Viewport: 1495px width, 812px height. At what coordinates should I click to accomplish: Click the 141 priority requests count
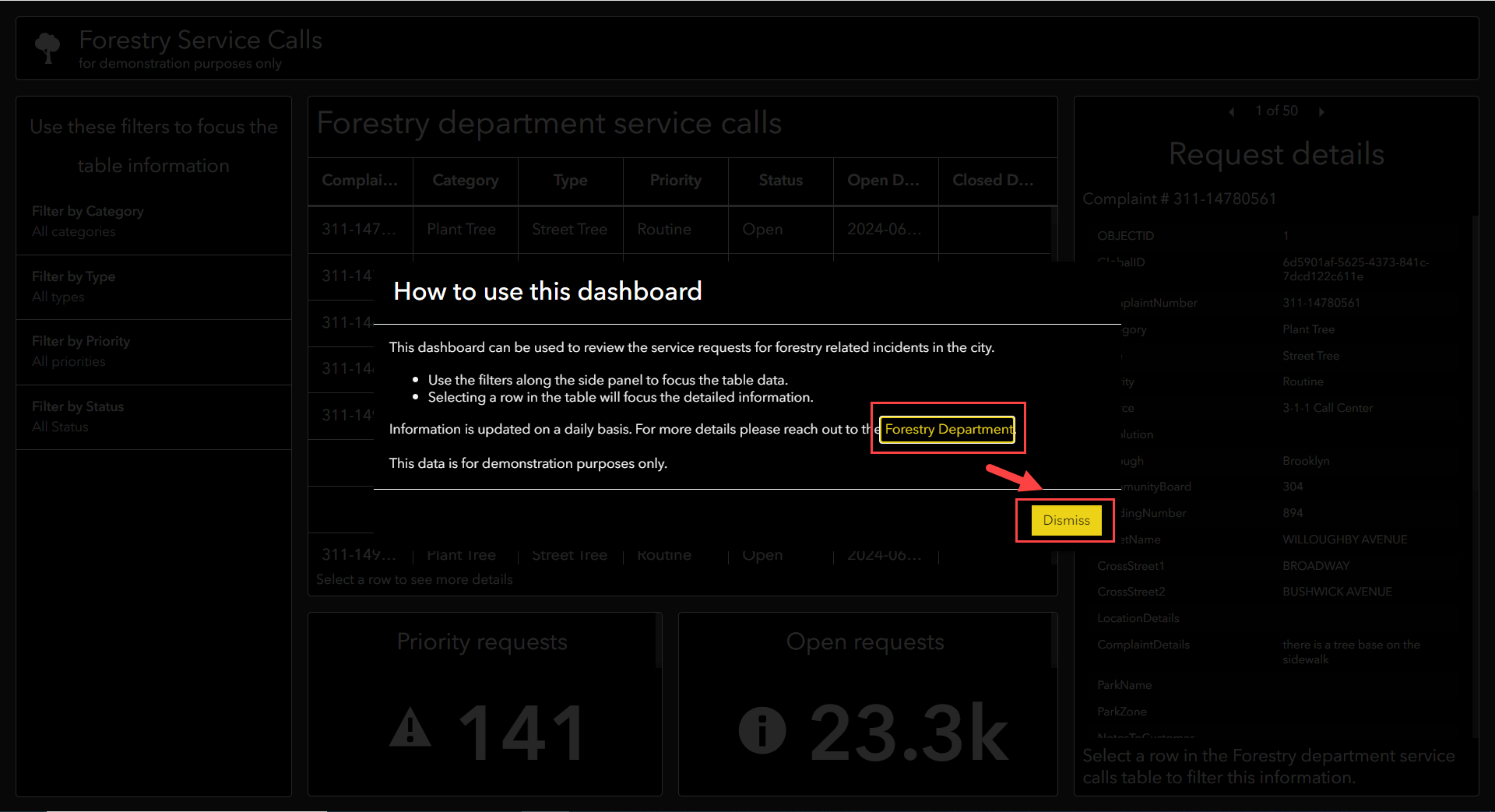[x=521, y=733]
